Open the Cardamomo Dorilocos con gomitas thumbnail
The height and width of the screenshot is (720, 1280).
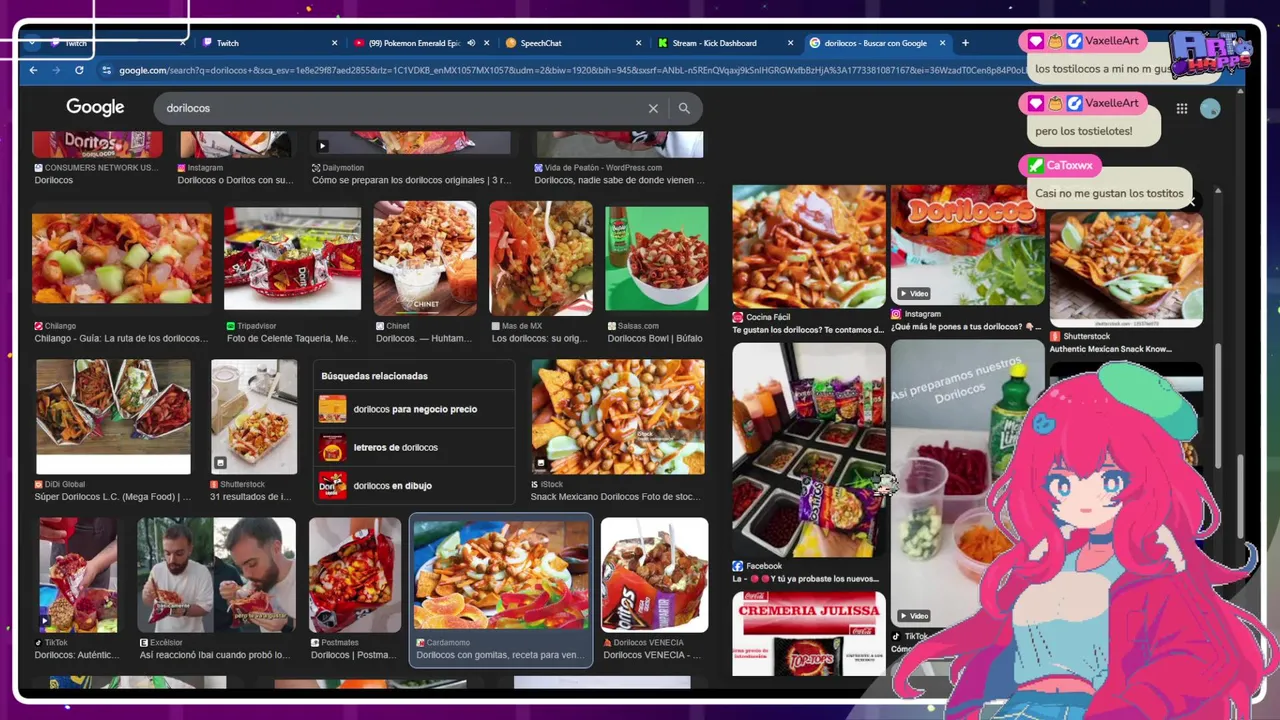click(x=501, y=577)
